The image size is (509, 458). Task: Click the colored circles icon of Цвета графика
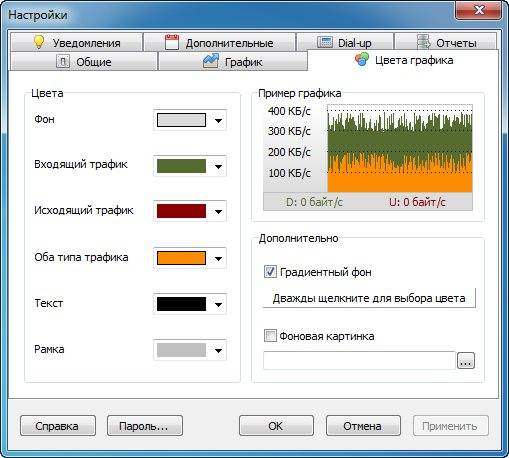click(x=362, y=60)
